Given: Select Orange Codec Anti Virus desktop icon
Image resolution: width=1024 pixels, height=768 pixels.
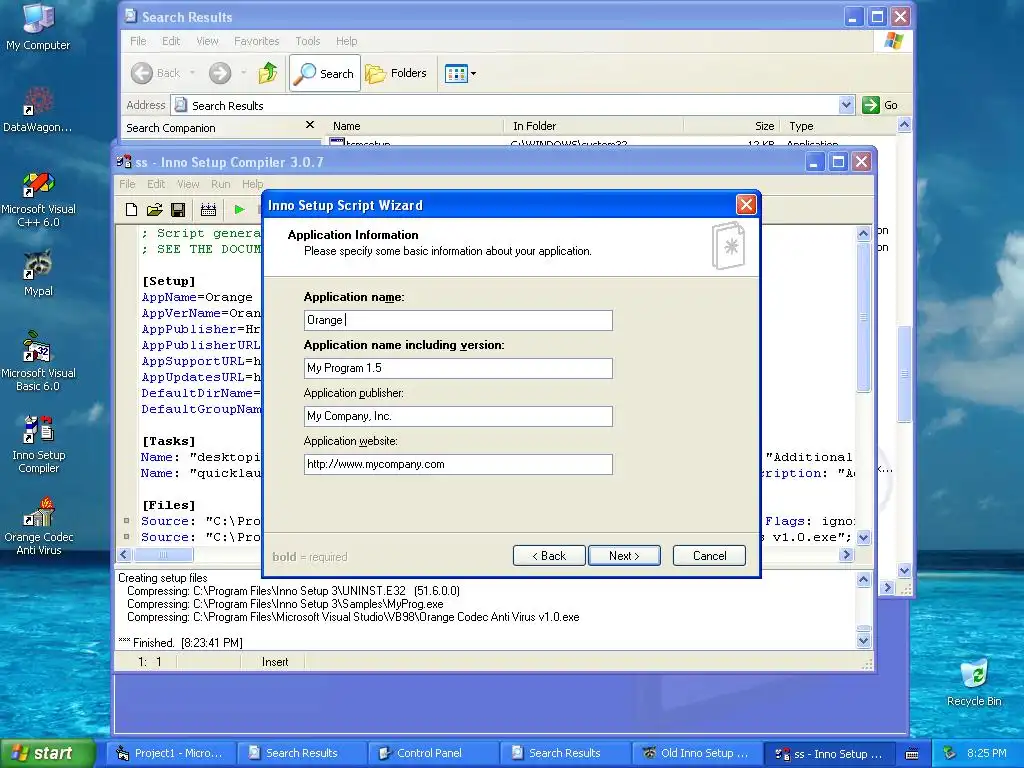Looking at the screenshot, I should (x=38, y=526).
